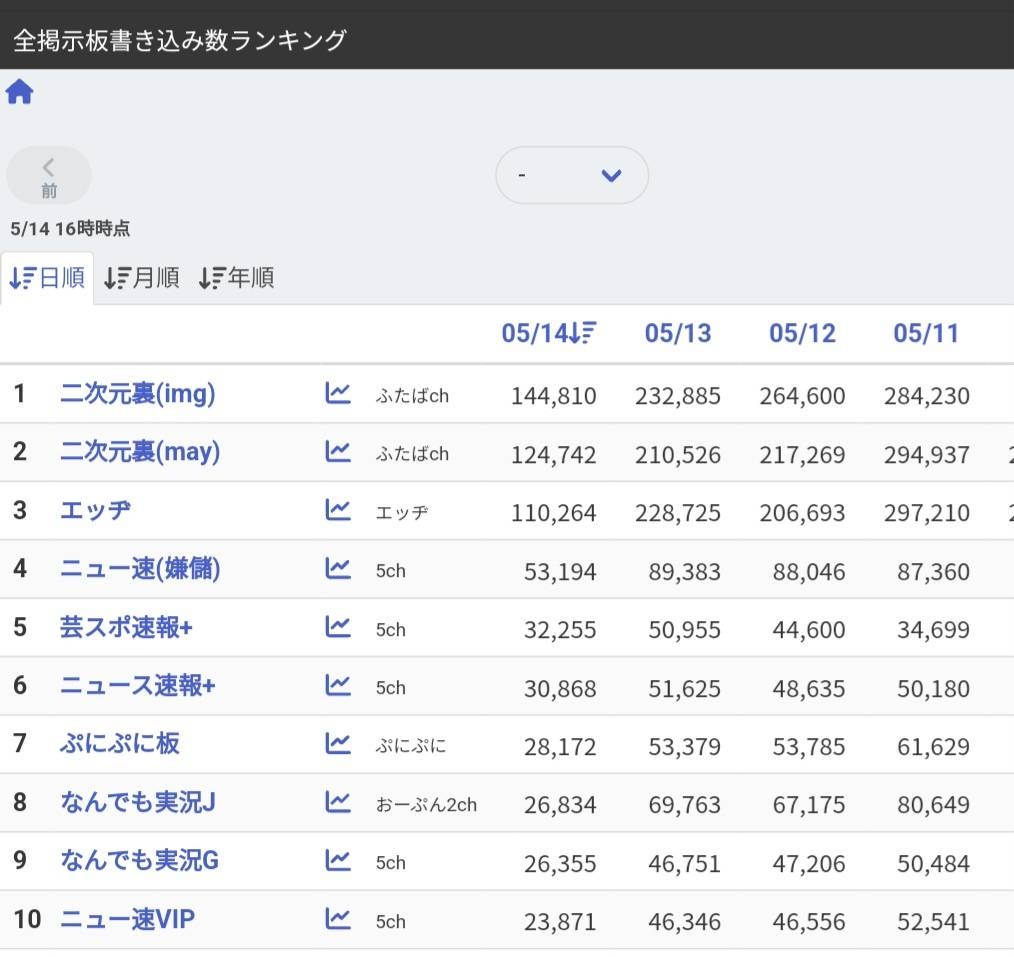
Task: Go to the home page icon
Action: pyautogui.click(x=20, y=93)
